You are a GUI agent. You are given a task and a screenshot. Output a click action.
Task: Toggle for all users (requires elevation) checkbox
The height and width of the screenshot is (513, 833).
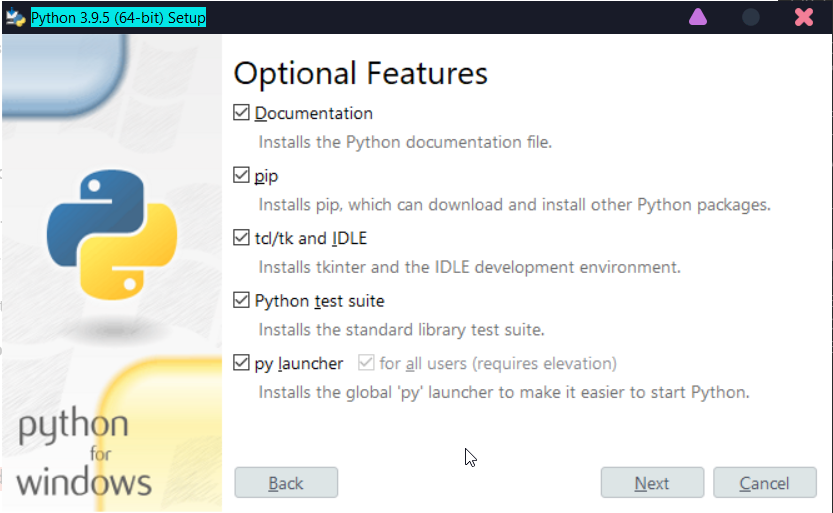(366, 363)
